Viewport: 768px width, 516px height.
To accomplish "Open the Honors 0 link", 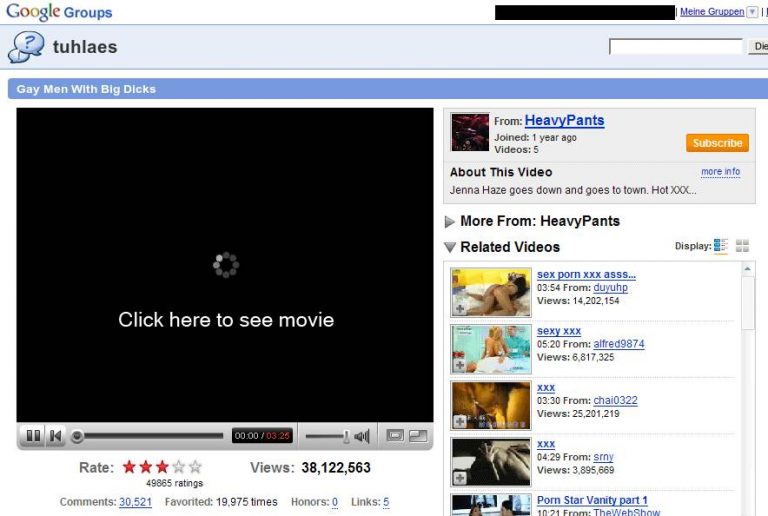I will click(x=335, y=502).
